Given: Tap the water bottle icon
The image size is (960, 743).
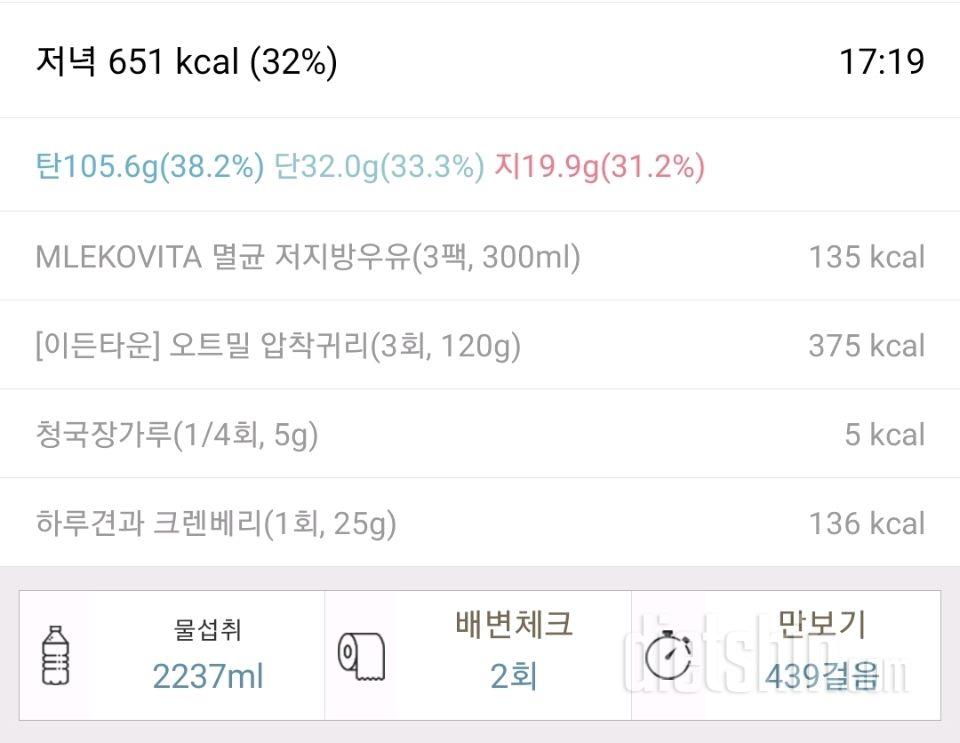Looking at the screenshot, I should click(57, 656).
